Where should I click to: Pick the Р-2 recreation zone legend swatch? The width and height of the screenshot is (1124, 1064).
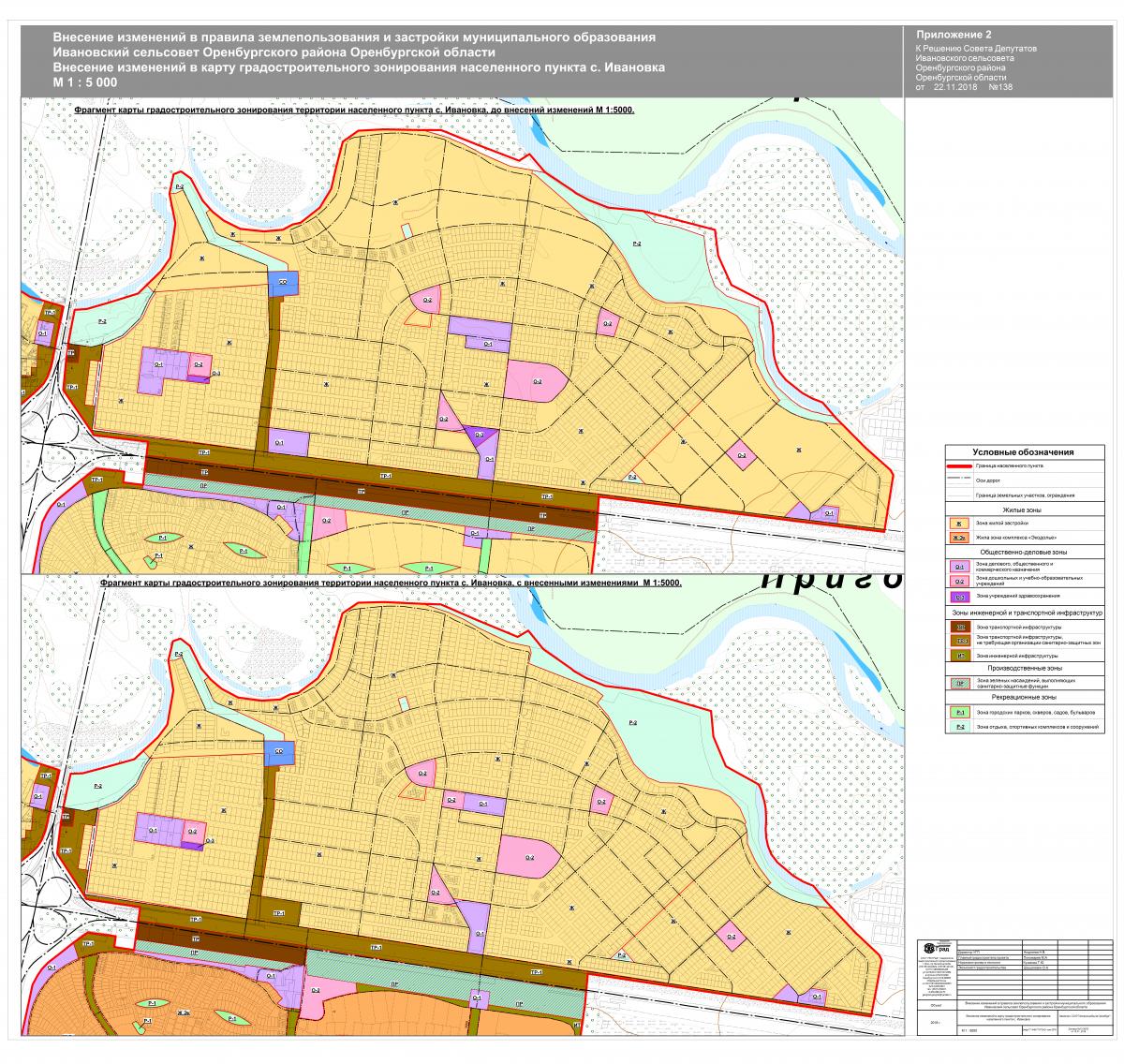pyautogui.click(x=959, y=727)
